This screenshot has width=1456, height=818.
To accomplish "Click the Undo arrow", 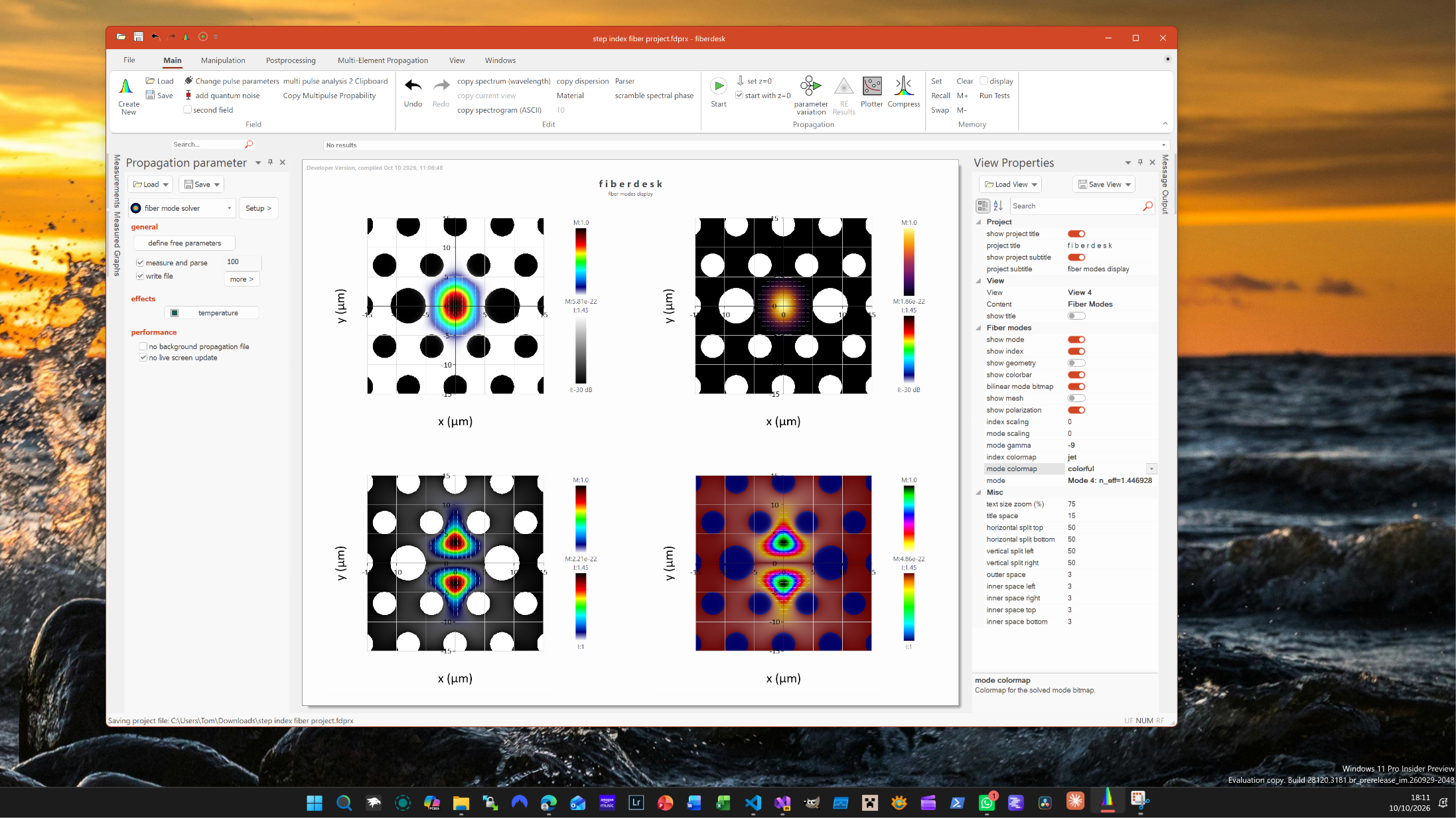I will [x=413, y=86].
